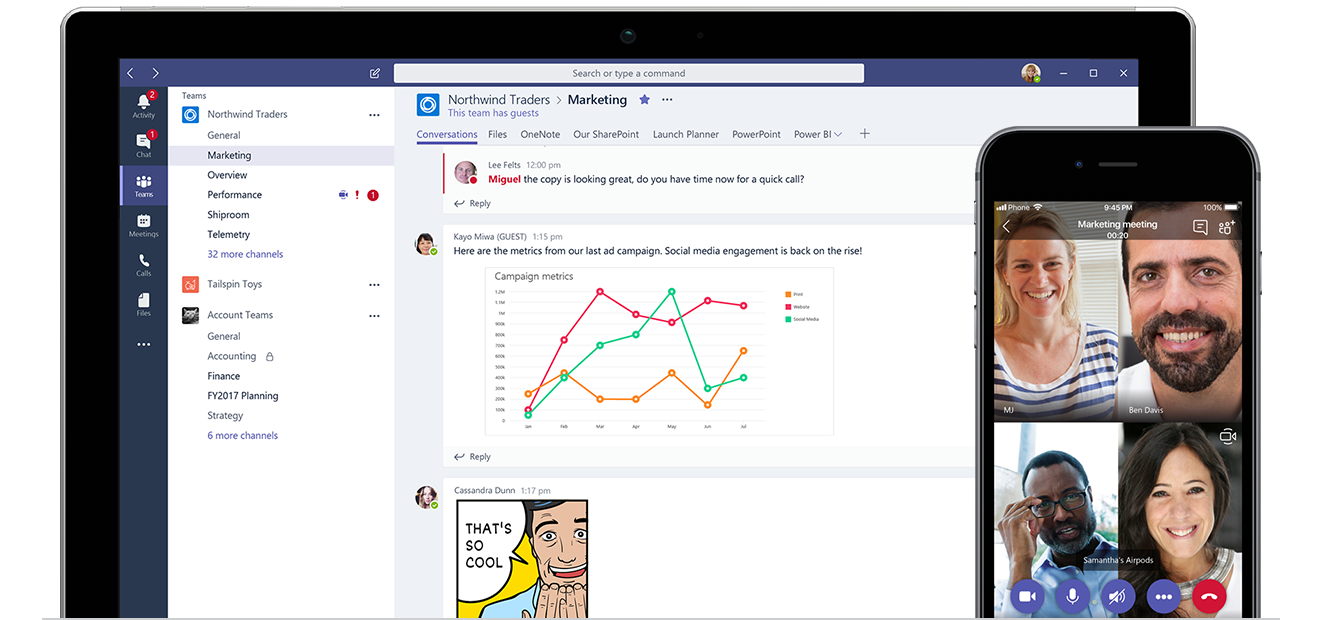This screenshot has height=620, width=1320.
Task: Open the user profile avatar
Action: point(1031,73)
